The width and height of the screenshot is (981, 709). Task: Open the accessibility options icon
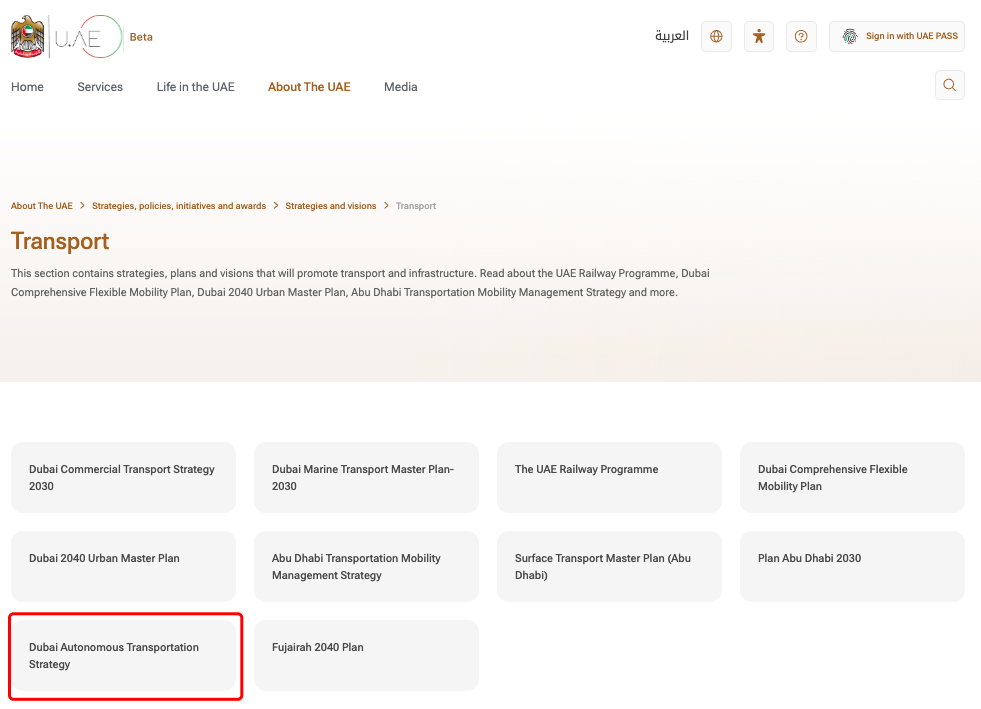pos(759,36)
